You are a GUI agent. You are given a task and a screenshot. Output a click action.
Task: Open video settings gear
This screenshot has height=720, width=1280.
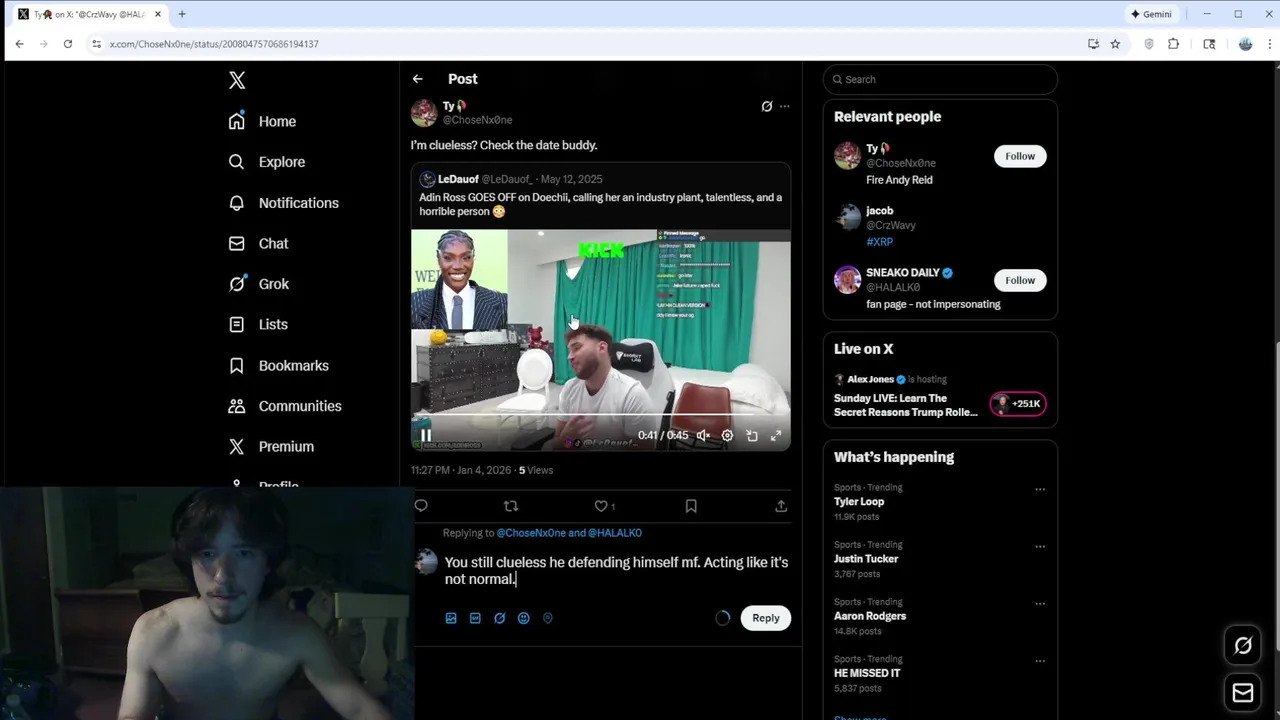tap(727, 435)
